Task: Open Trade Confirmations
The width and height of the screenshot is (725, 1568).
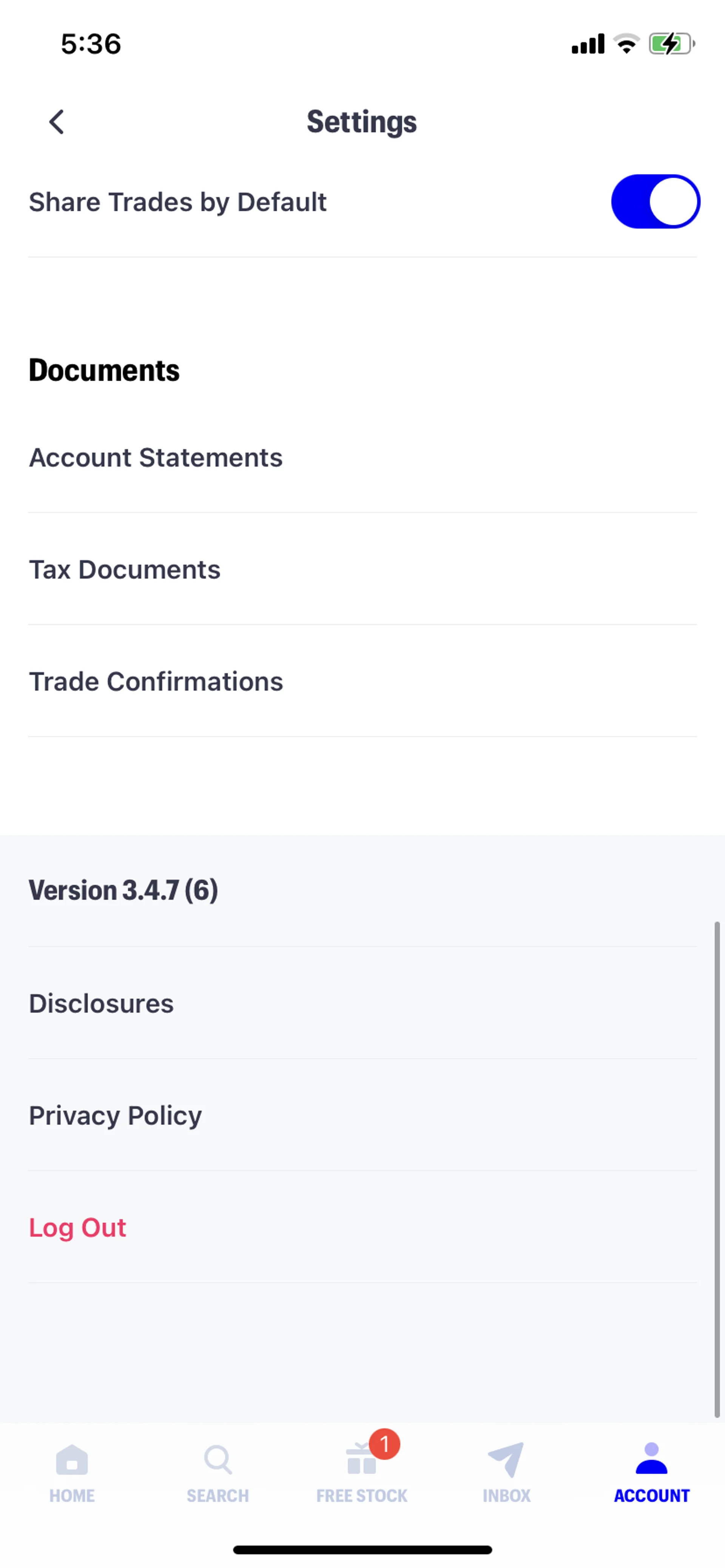Action: click(156, 682)
